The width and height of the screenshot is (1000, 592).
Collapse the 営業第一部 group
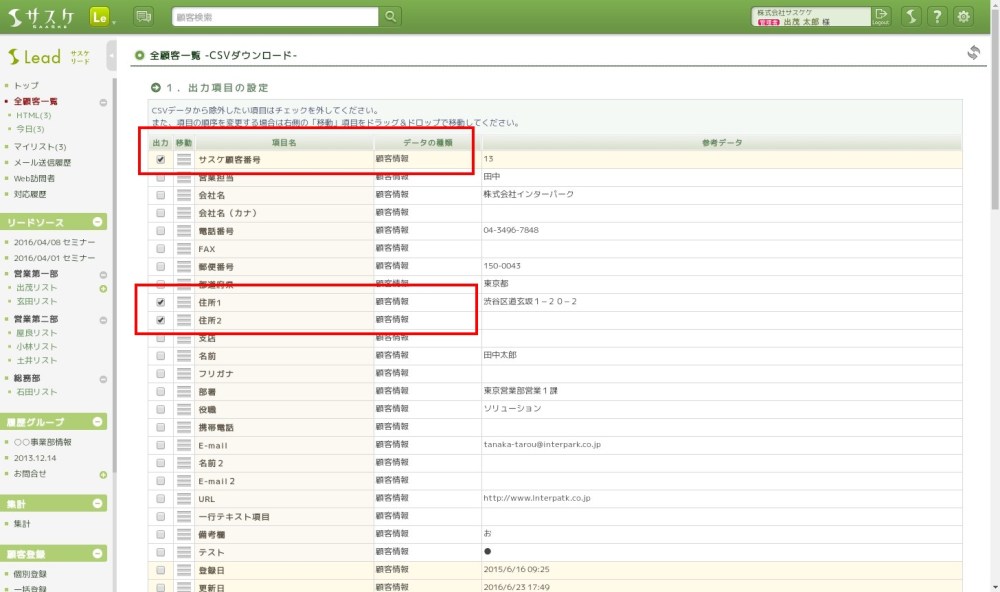[103, 274]
